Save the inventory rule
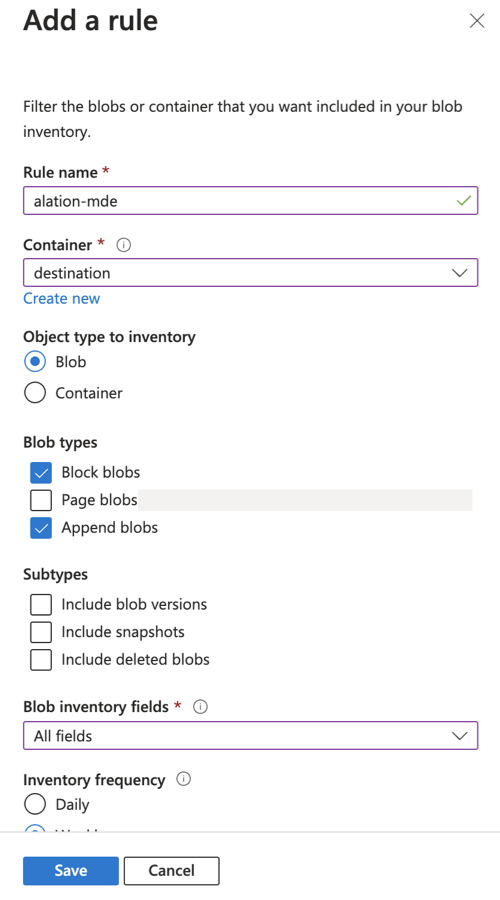 [71, 871]
